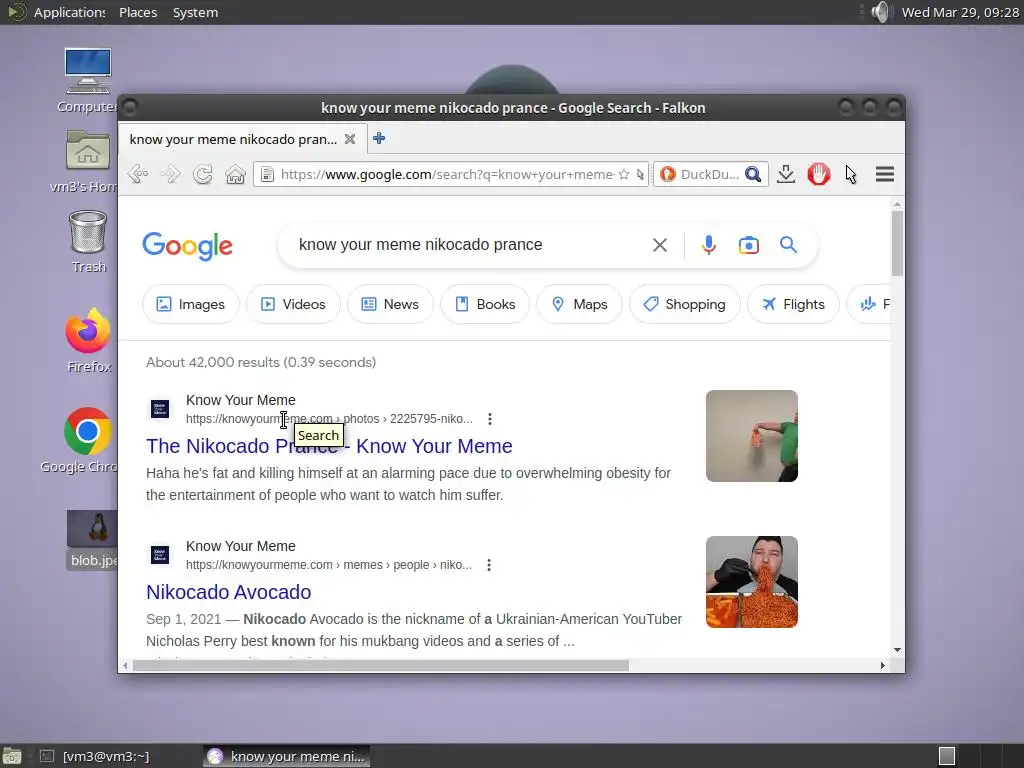
Task: Click the favicon of the first Know Your Meme result
Action: coord(160,409)
